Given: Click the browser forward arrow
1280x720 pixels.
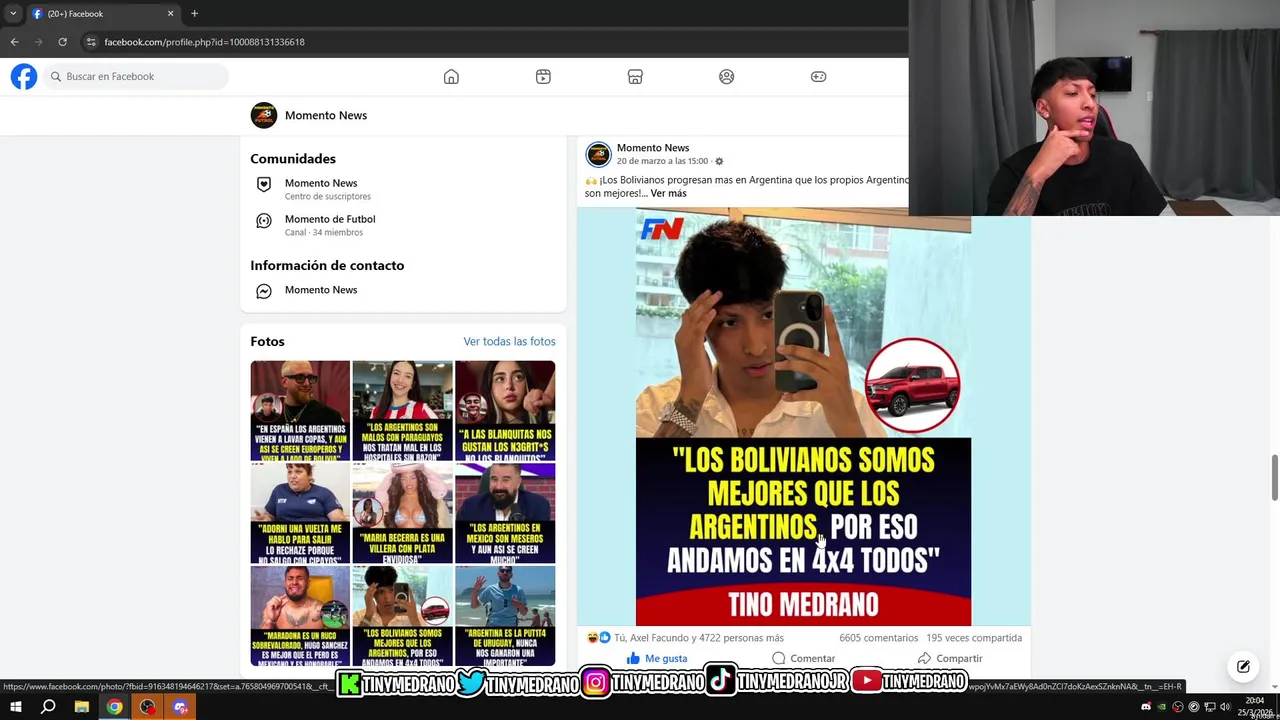Looking at the screenshot, I should coord(39,42).
